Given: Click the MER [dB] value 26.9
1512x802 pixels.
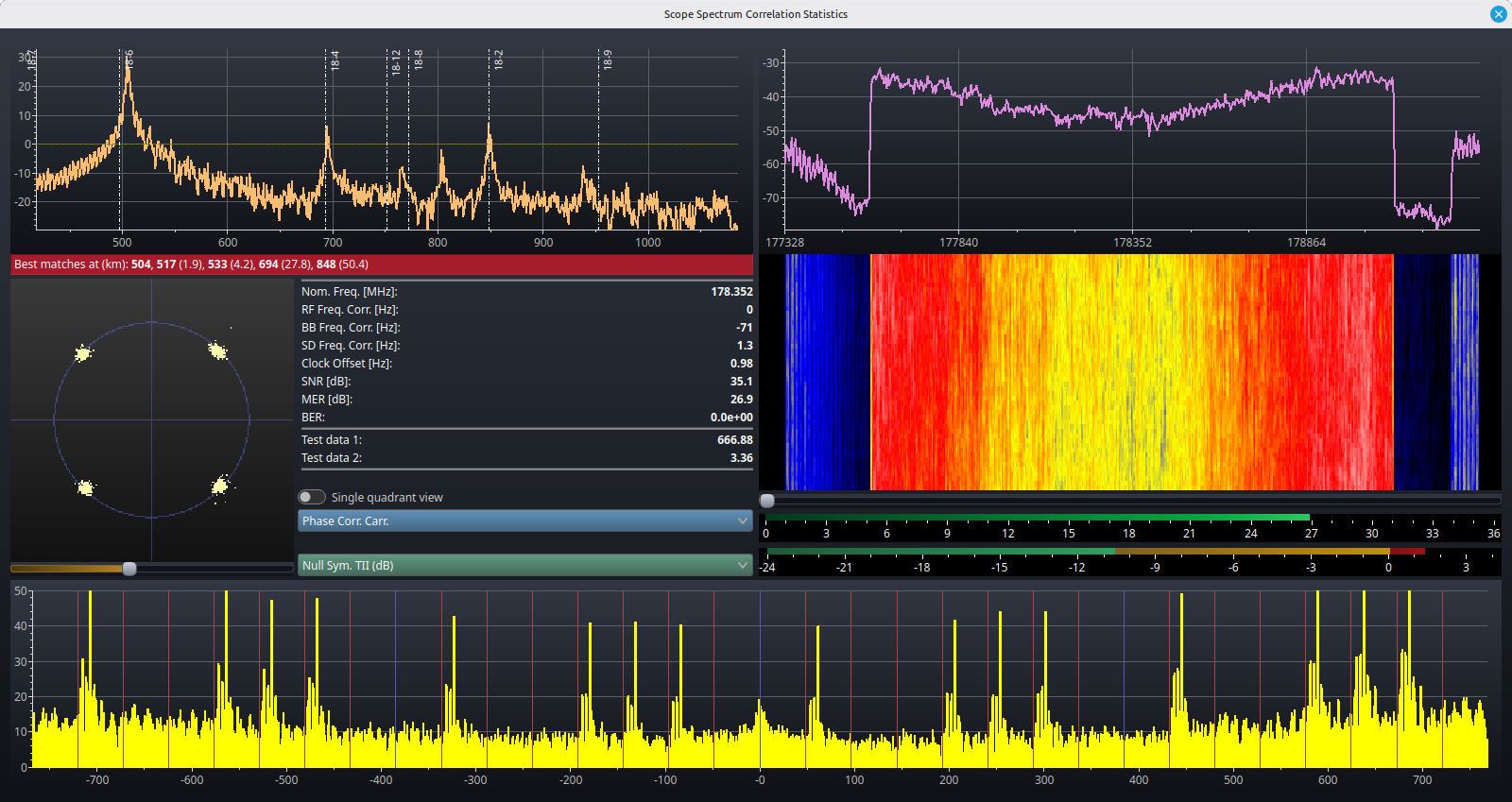Looking at the screenshot, I should click(x=742, y=400).
